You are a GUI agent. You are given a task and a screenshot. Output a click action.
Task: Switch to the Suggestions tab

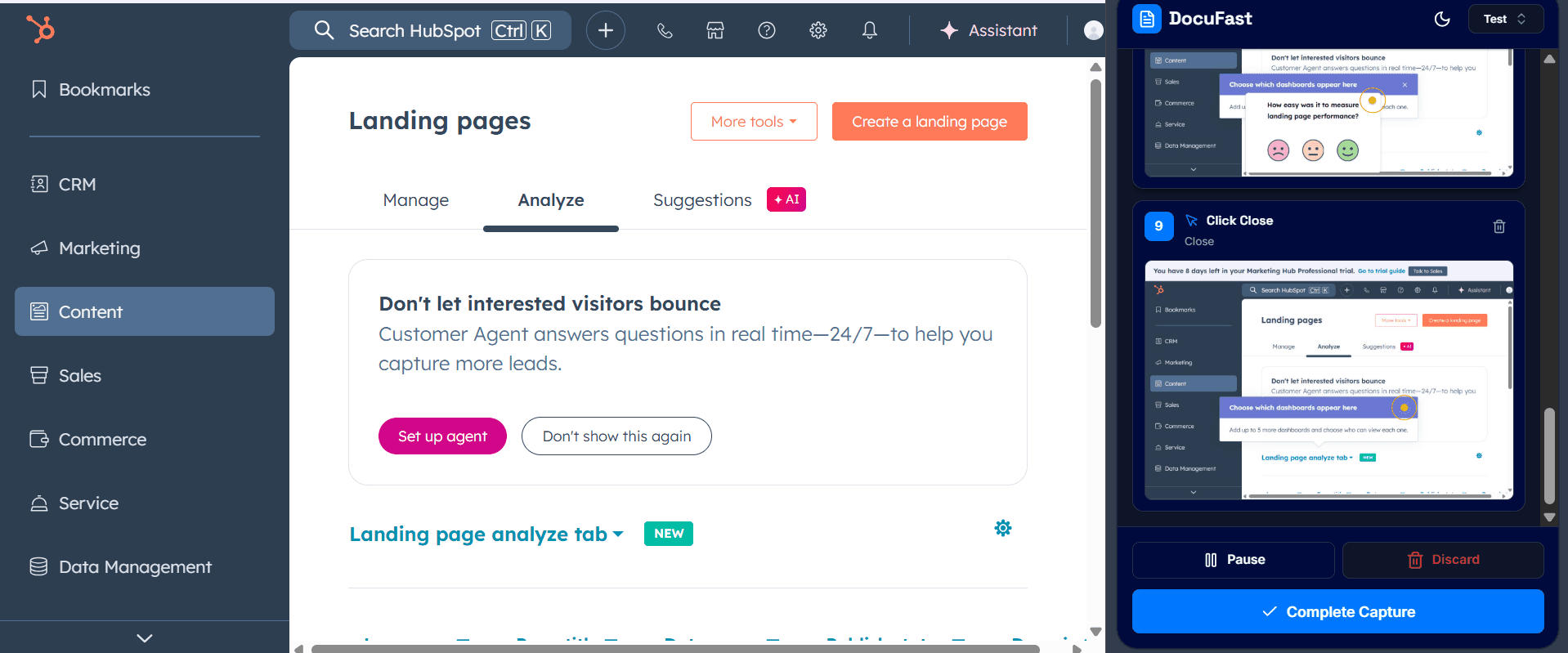coord(702,200)
